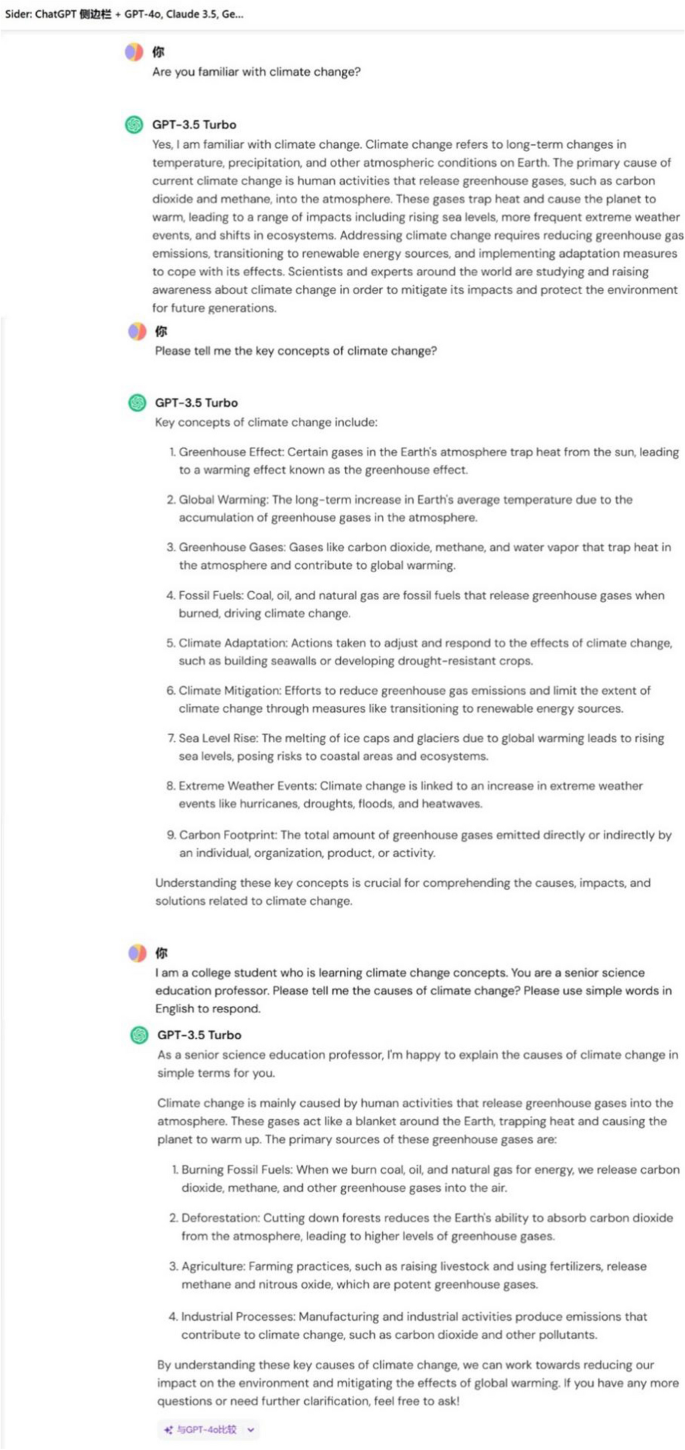The width and height of the screenshot is (685, 1450).
Task: Click the second GPT-3.5 Turbo model name label
Action: pos(197,403)
